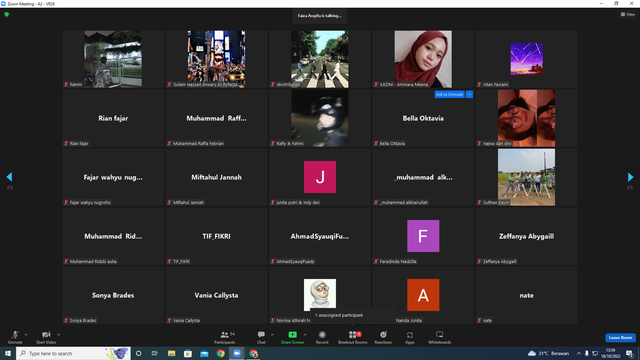Image resolution: width=640 pixels, height=360 pixels.
Task: Select the Fajar wahyu nugroho tile
Action: click(x=113, y=177)
